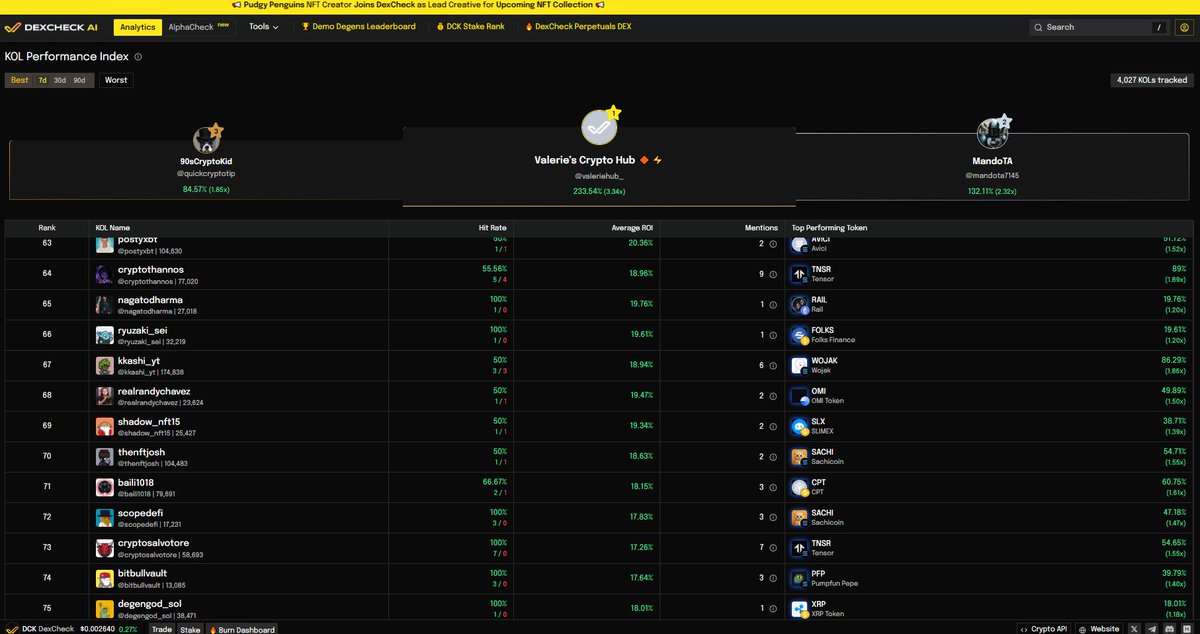Click the Top Performing Token column header
The height and width of the screenshot is (634, 1200).
(x=829, y=228)
